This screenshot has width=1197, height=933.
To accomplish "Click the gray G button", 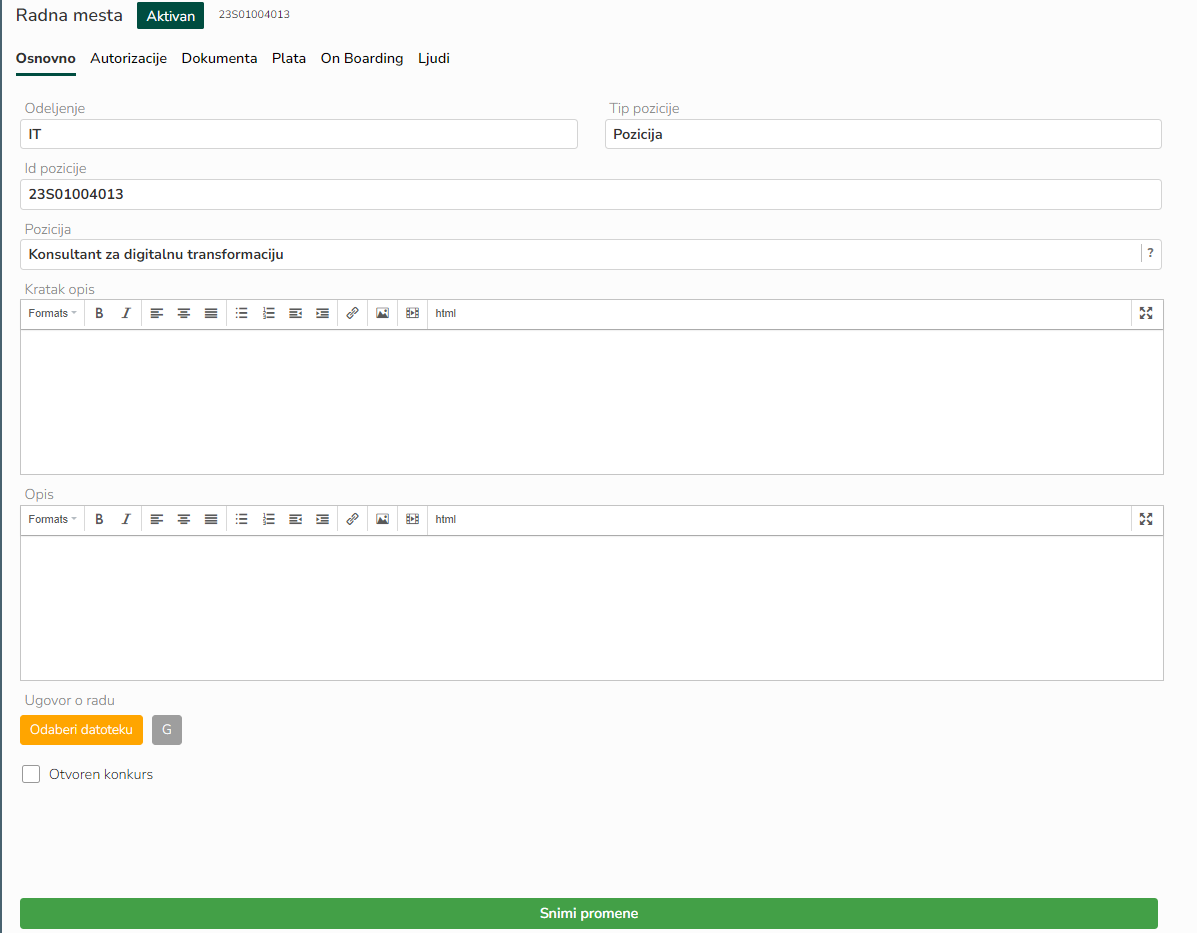I will click(167, 730).
